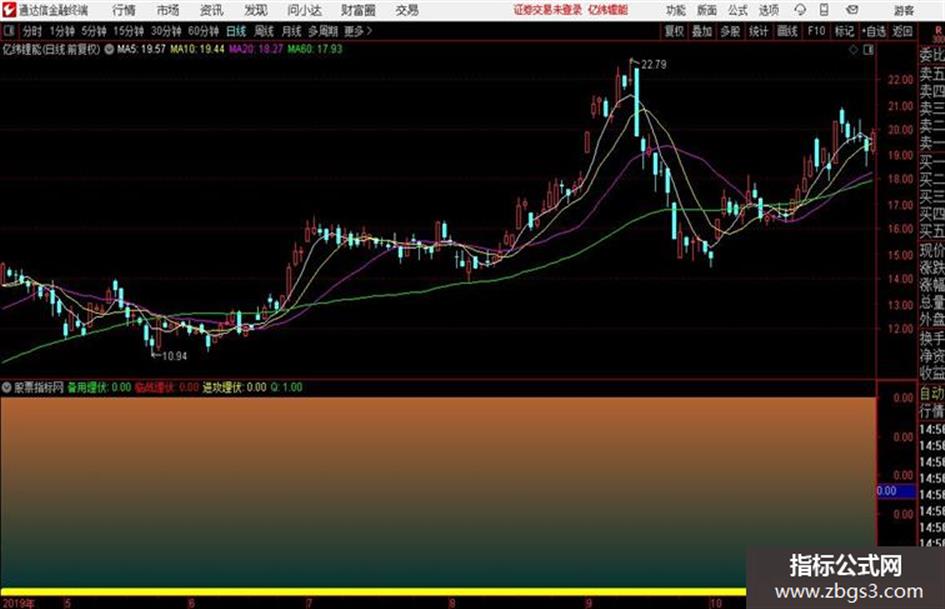This screenshot has height=609, width=945.
Task: Click the red 亿纬锂能 stock name link
Action: pos(608,10)
